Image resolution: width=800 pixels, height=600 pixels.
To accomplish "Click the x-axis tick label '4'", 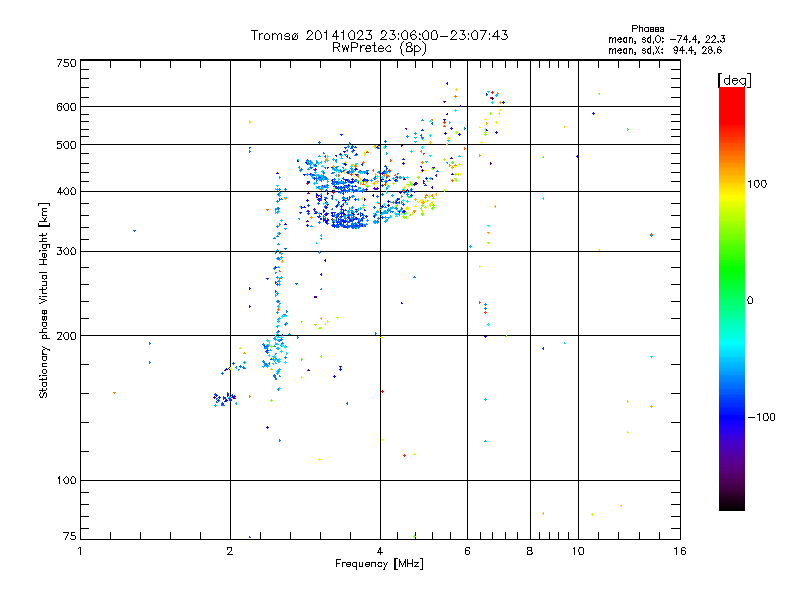I will (x=380, y=551).
